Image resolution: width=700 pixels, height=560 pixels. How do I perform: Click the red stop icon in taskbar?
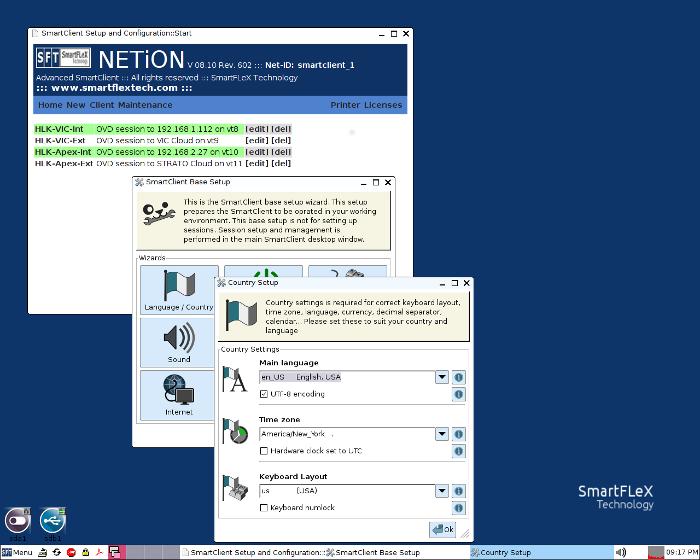pyautogui.click(x=71, y=552)
